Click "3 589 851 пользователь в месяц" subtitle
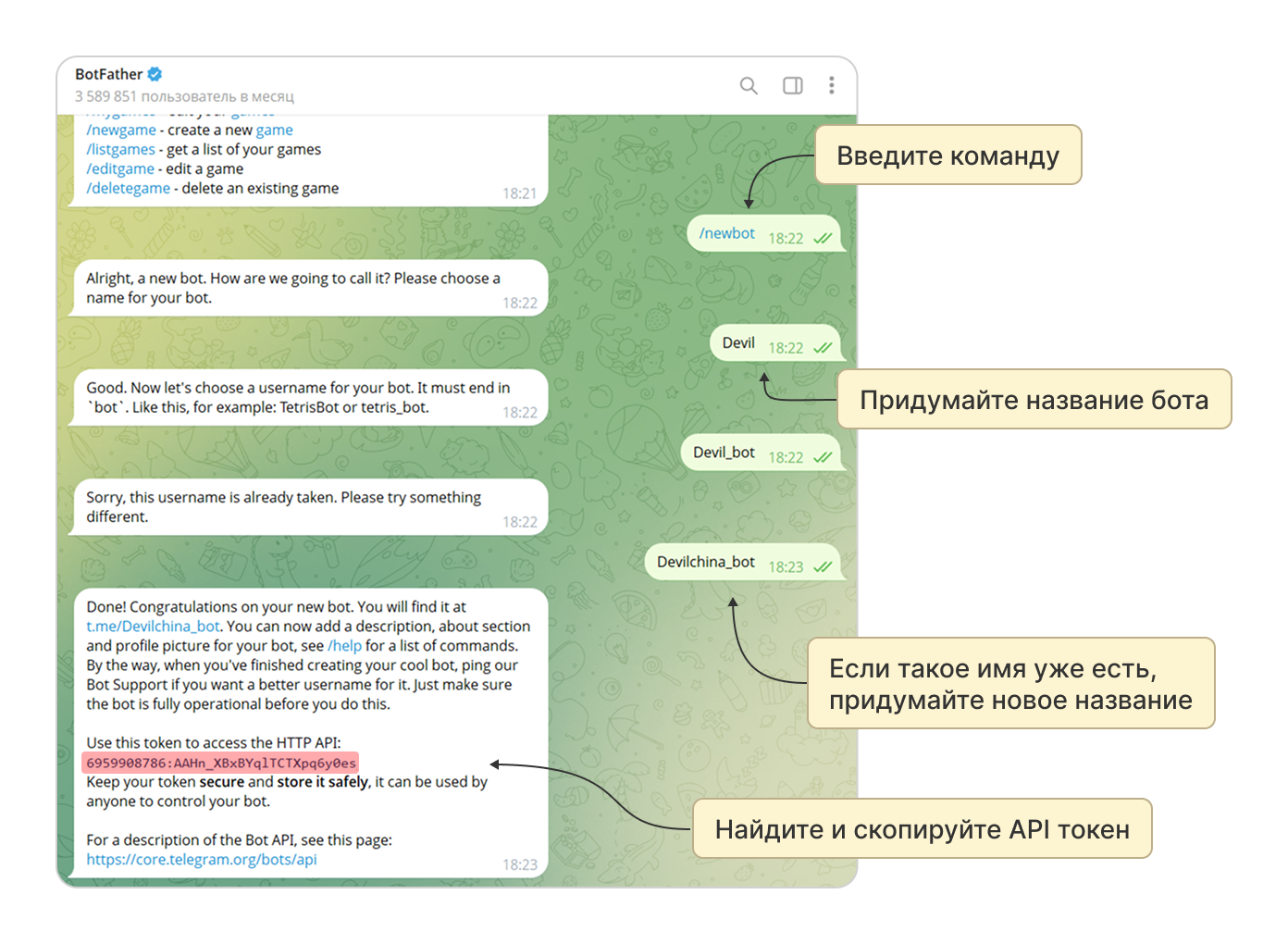This screenshot has width=1288, height=944. point(184,96)
